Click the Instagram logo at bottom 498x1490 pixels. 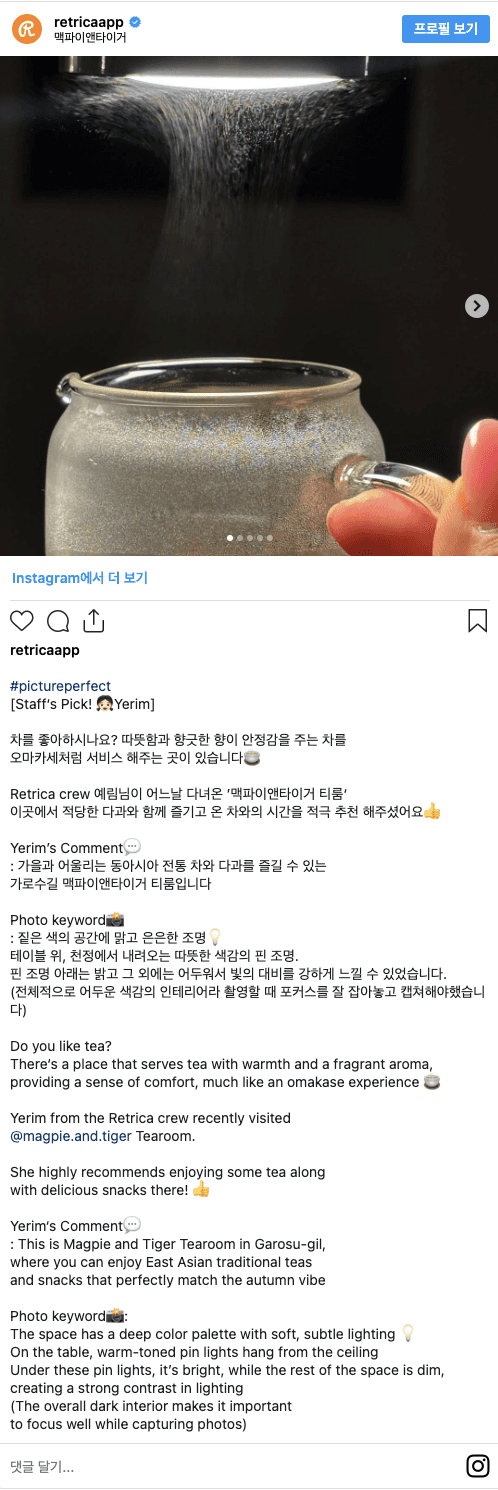478,1466
